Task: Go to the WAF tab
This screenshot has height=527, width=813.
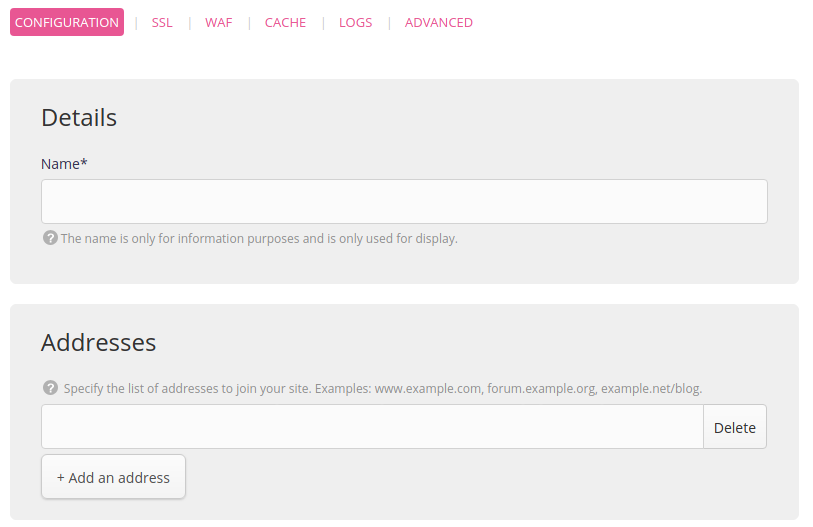Action: click(x=218, y=22)
